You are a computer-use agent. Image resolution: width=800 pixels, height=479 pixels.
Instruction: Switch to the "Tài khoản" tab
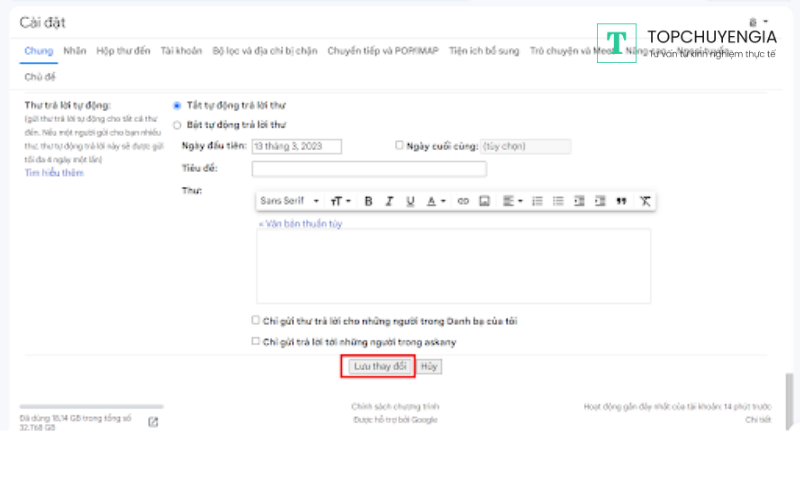coord(181,49)
